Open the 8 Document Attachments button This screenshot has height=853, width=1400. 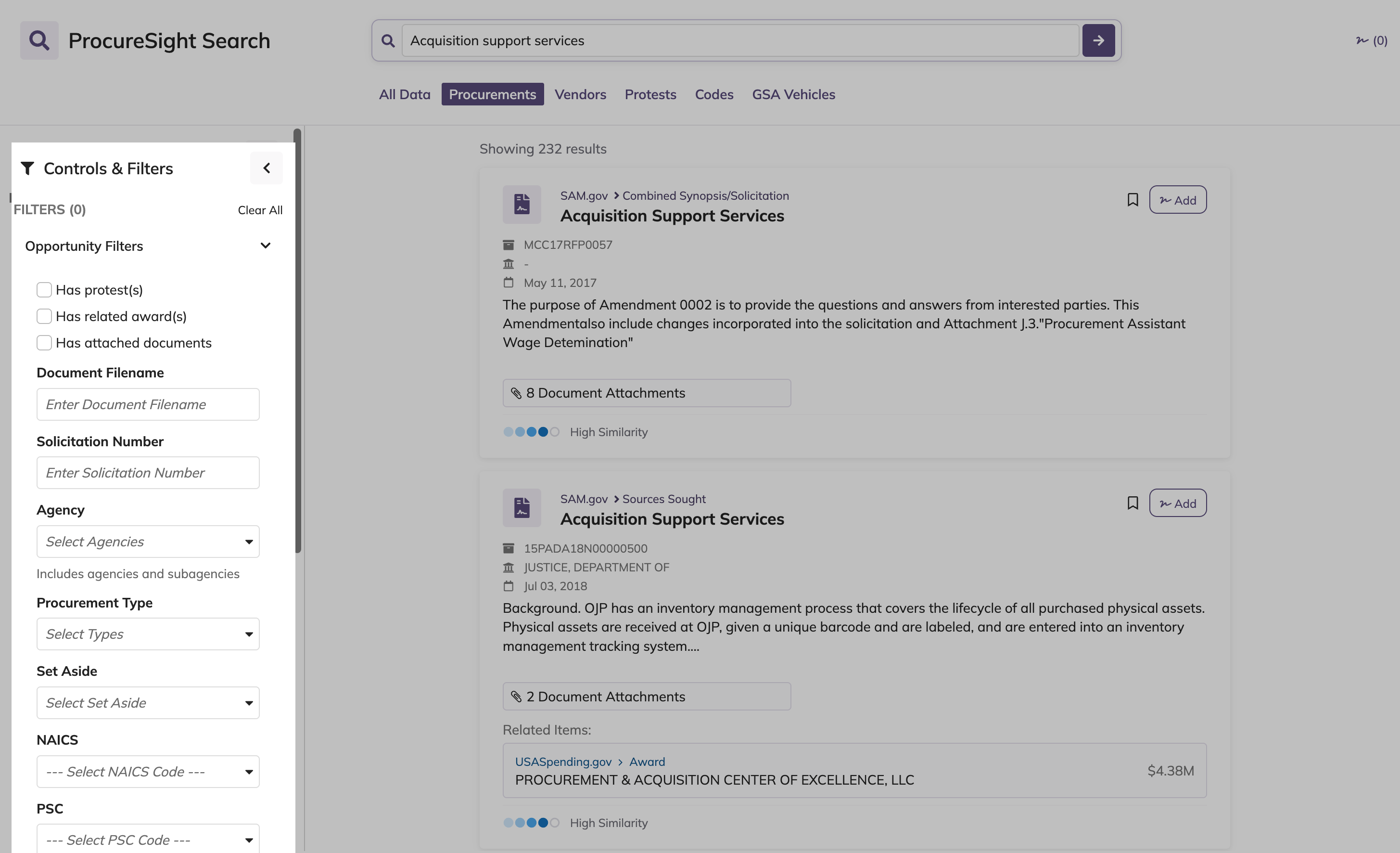pos(647,393)
